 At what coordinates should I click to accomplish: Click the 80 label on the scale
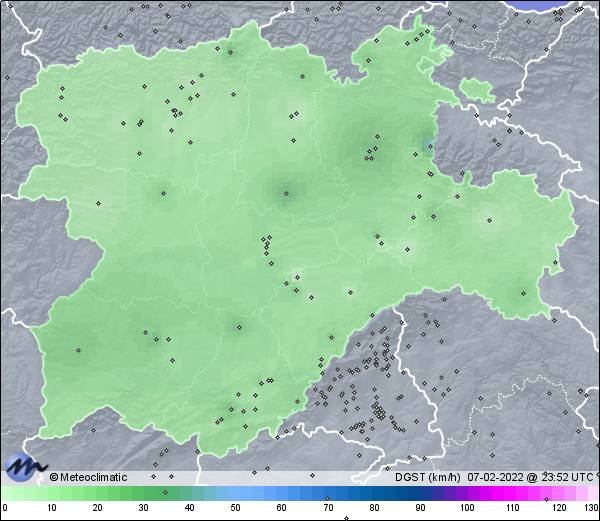374,508
